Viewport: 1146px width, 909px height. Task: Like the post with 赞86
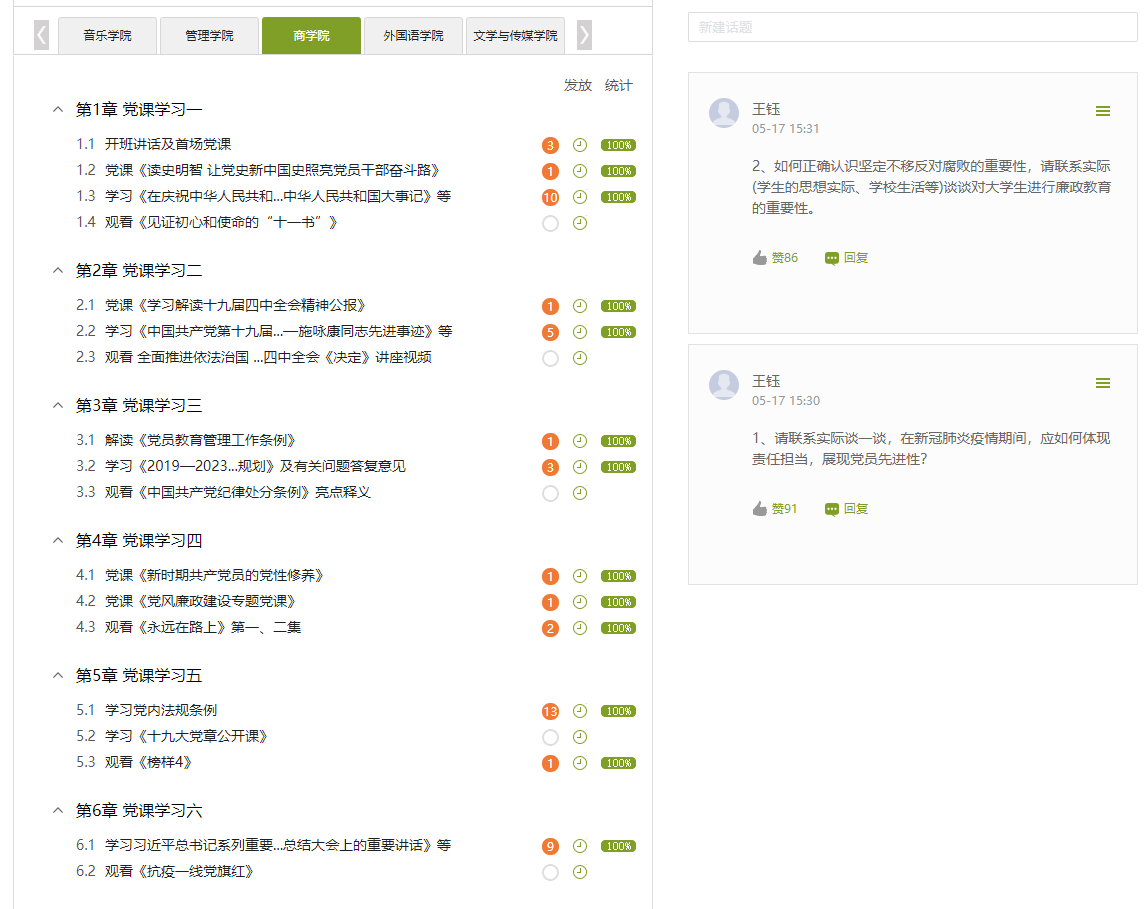[x=775, y=258]
